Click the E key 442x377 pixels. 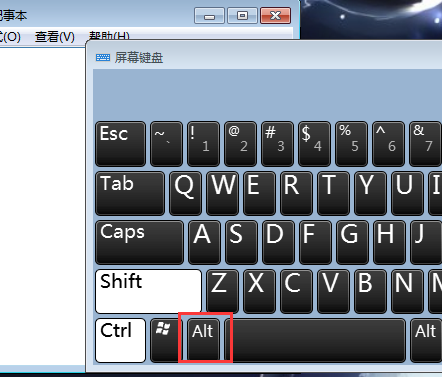(259, 193)
